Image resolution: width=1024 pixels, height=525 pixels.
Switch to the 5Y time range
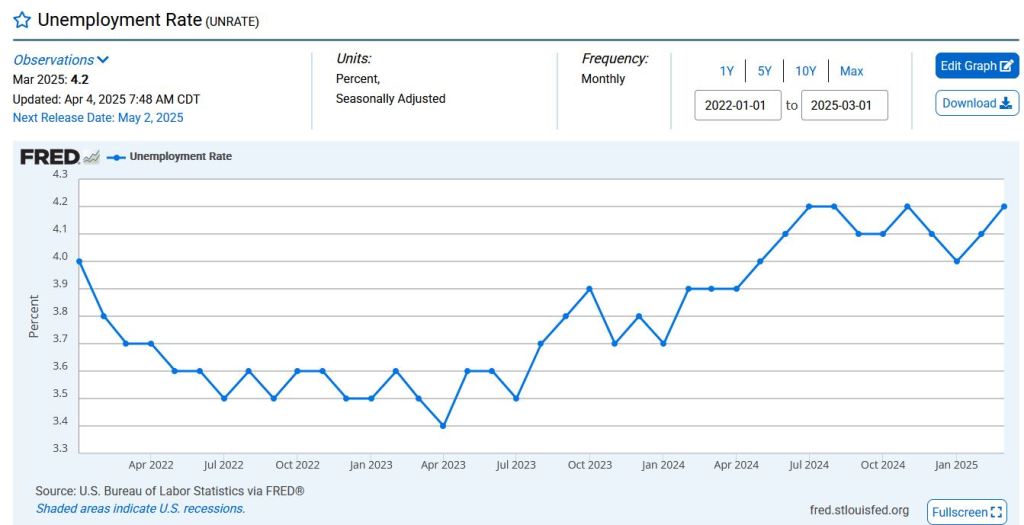(764, 71)
